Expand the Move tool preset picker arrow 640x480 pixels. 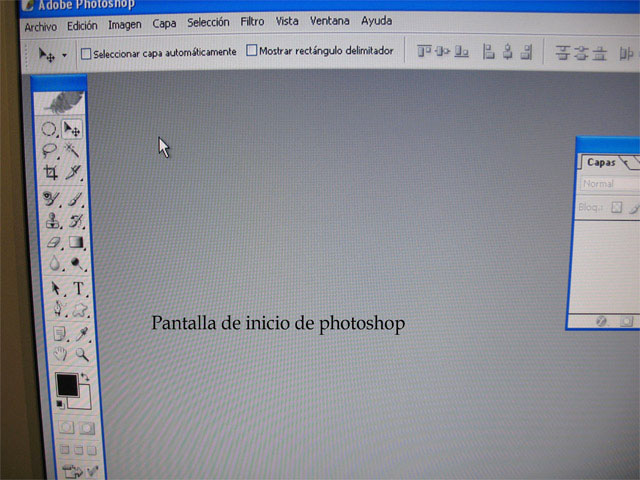tap(65, 54)
